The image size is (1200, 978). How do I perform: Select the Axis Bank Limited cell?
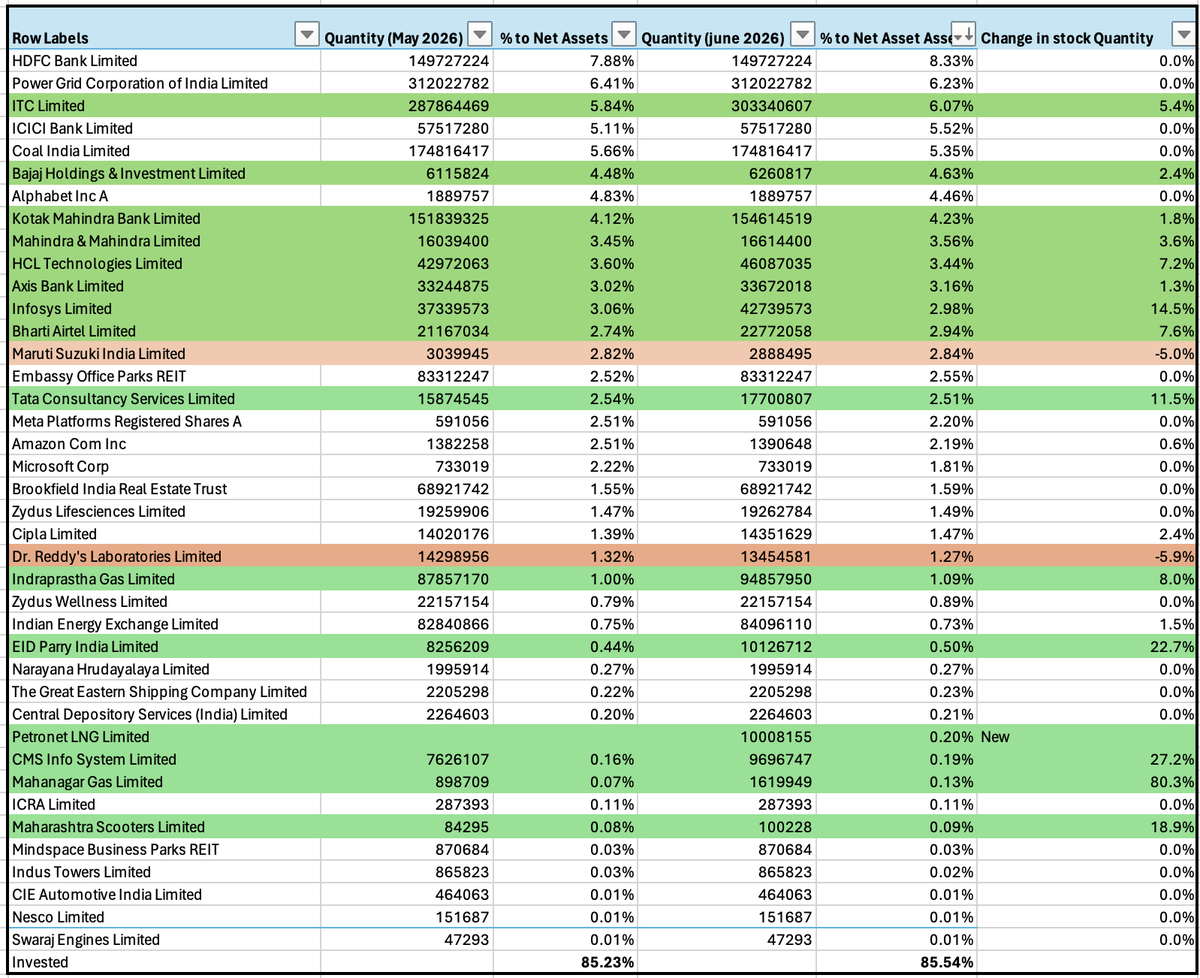[163, 286]
